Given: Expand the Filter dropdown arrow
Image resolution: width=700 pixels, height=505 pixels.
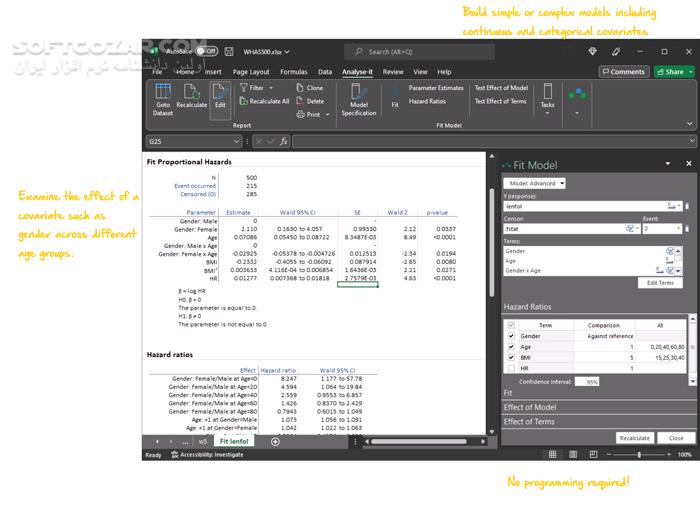Looking at the screenshot, I should [271, 88].
